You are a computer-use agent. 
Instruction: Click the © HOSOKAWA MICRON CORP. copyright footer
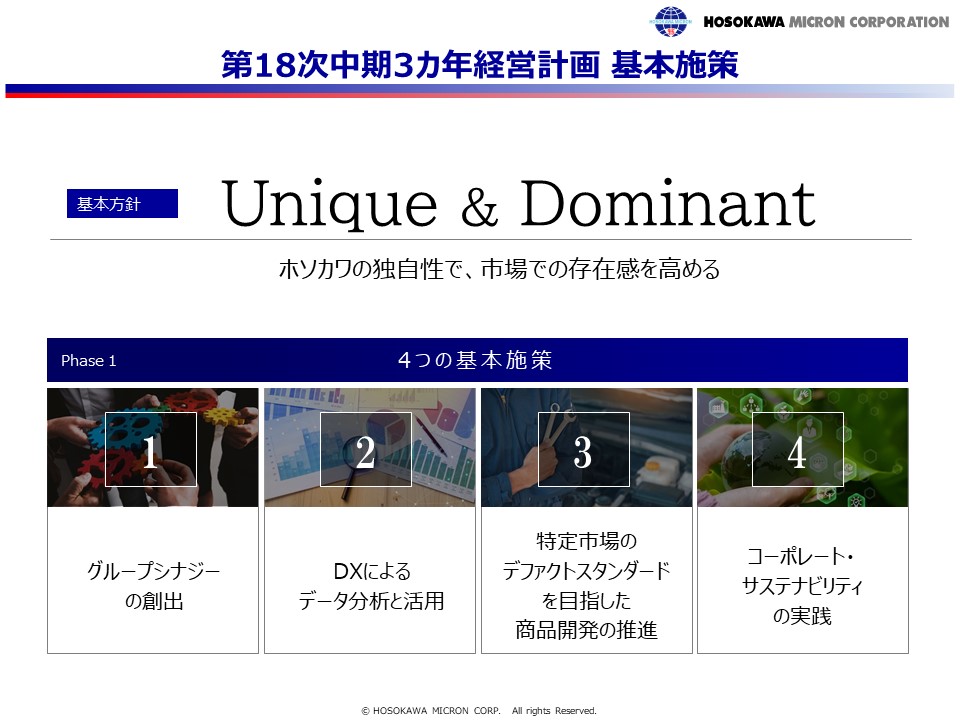point(479,711)
